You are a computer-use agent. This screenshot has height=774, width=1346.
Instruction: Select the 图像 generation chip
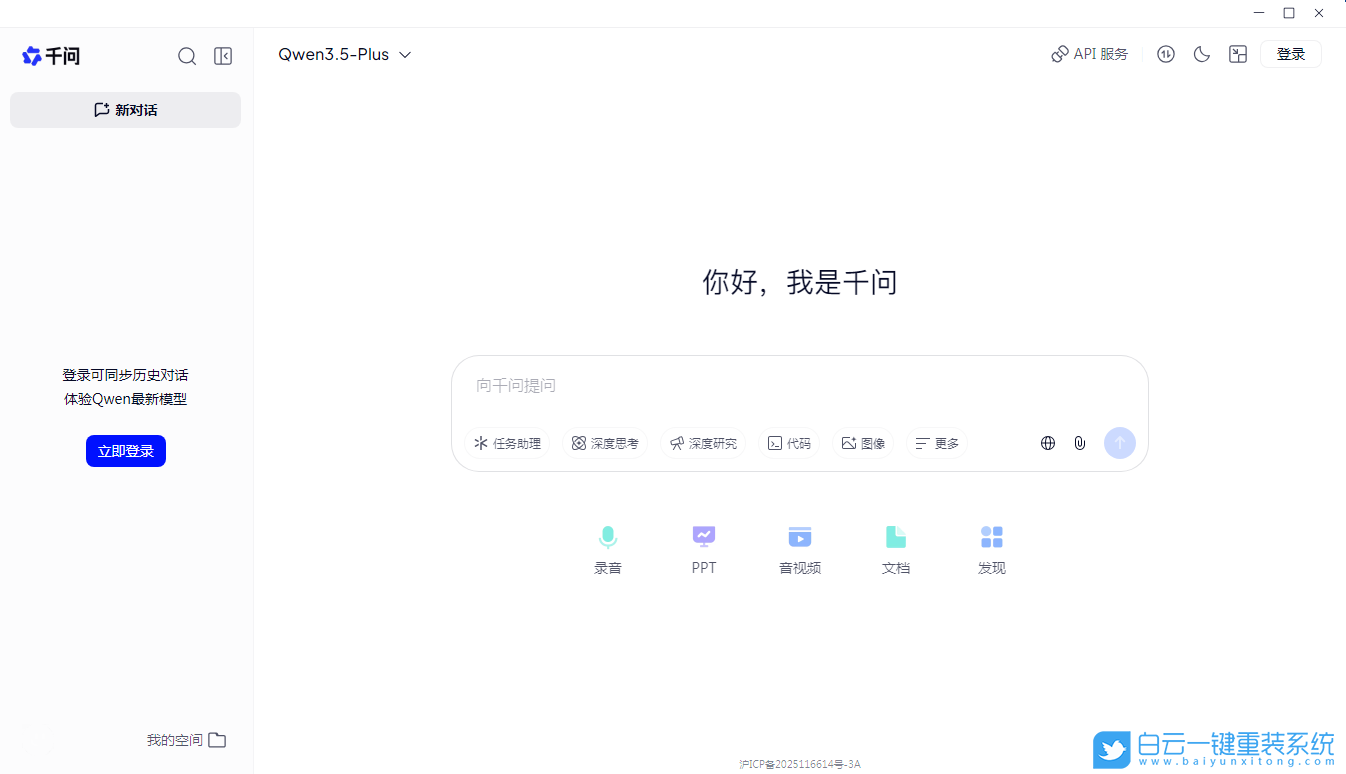coord(863,443)
